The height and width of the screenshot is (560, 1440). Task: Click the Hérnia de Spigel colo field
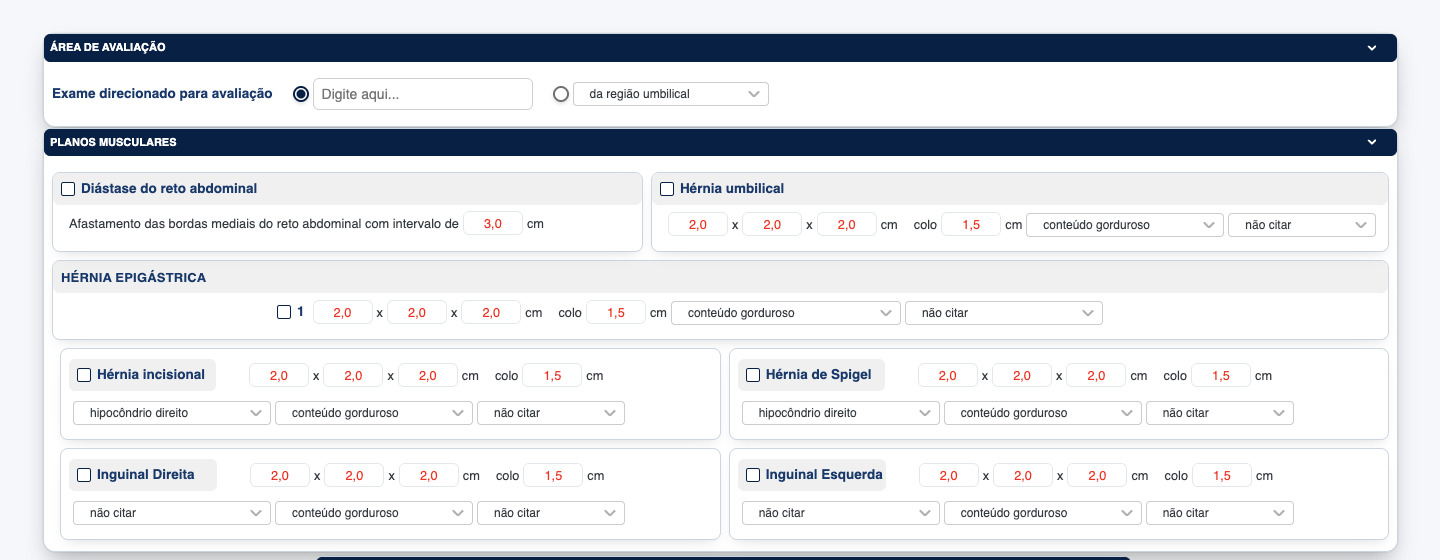tap(1220, 375)
